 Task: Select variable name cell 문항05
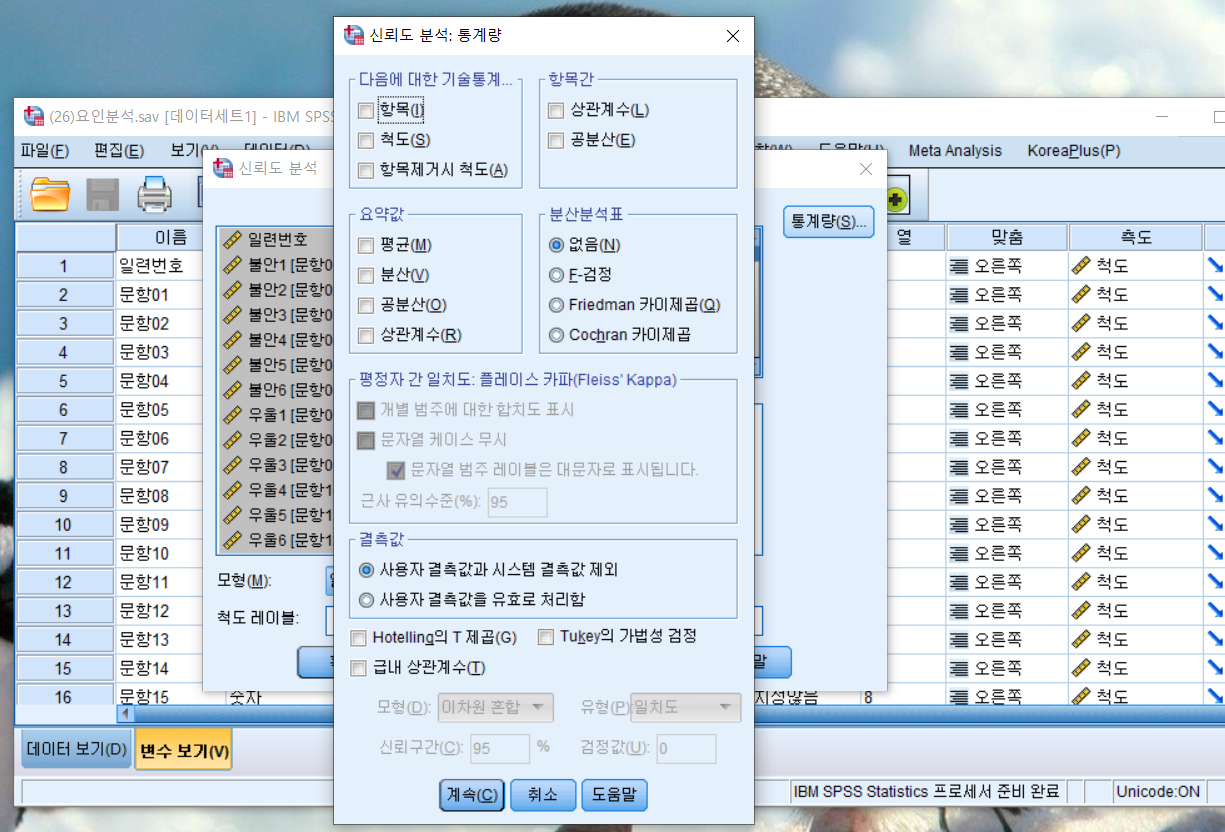161,410
